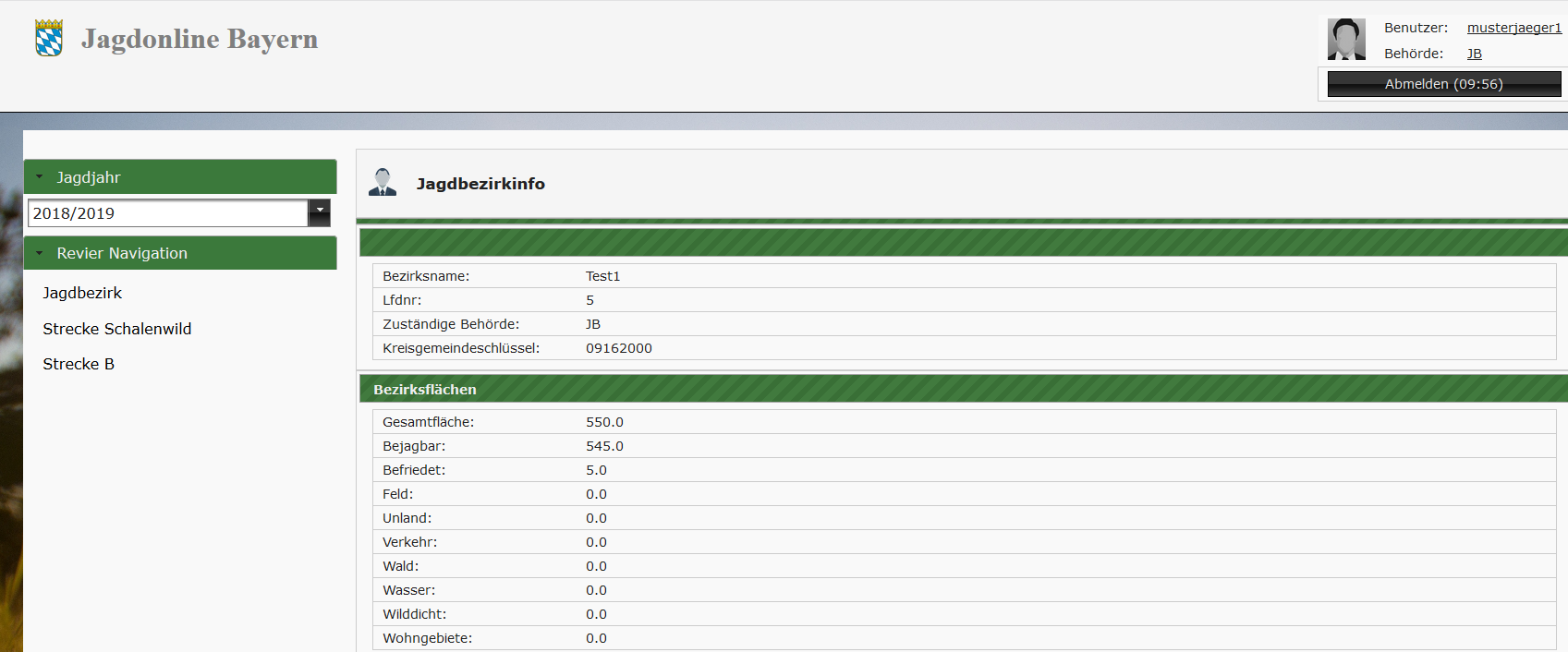1568x652 pixels.
Task: Click the person icon beside Jagdbezirkinfo
Action: point(383,183)
